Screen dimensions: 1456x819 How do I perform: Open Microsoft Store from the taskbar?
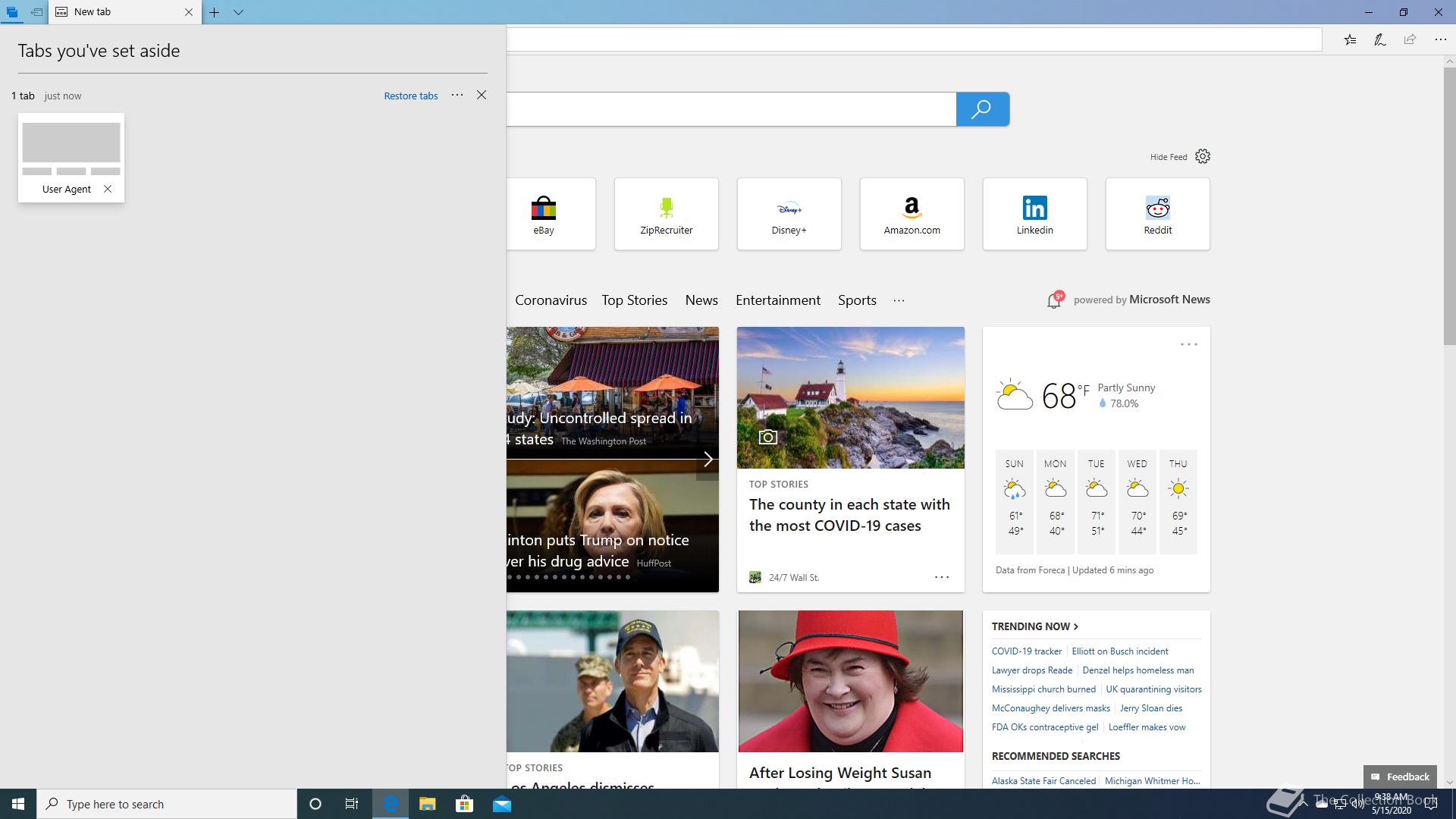point(464,804)
